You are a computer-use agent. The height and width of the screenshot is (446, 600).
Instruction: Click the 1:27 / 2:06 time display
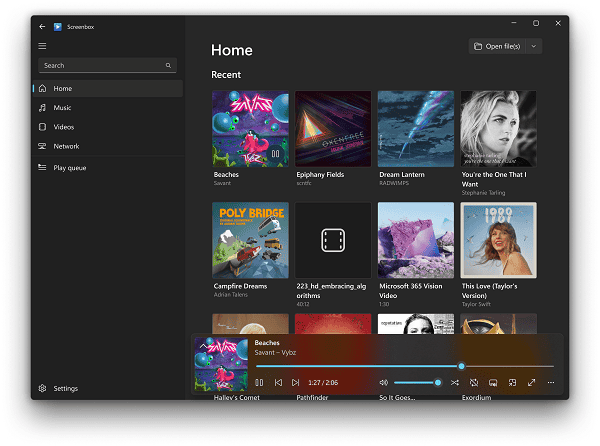point(323,383)
